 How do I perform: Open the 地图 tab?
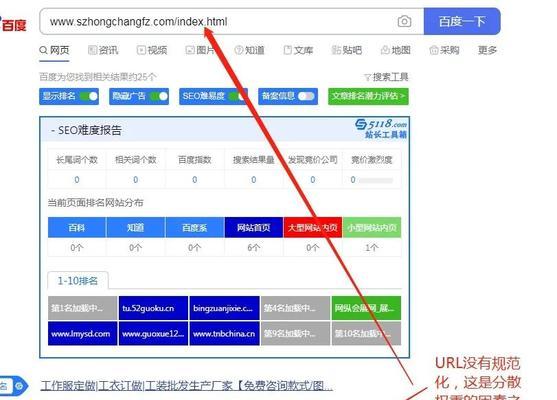tap(396, 50)
